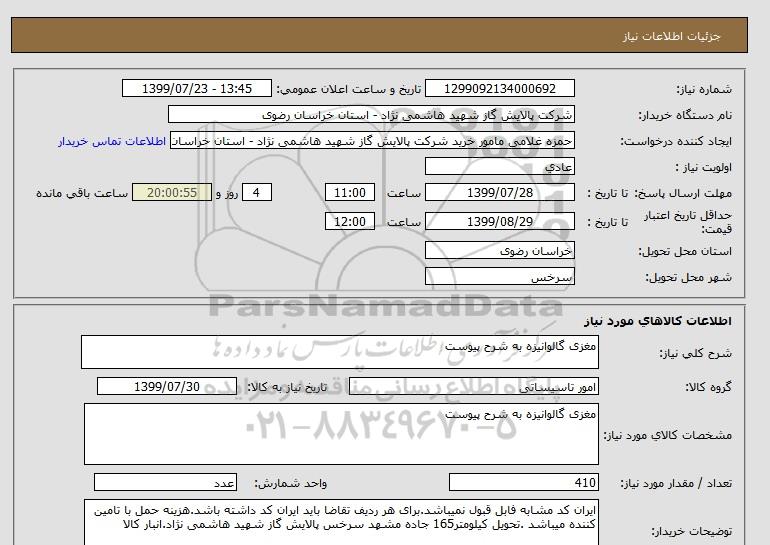770x545 pixels.
Task: Click quantity field showing 410
Action: click(x=523, y=483)
